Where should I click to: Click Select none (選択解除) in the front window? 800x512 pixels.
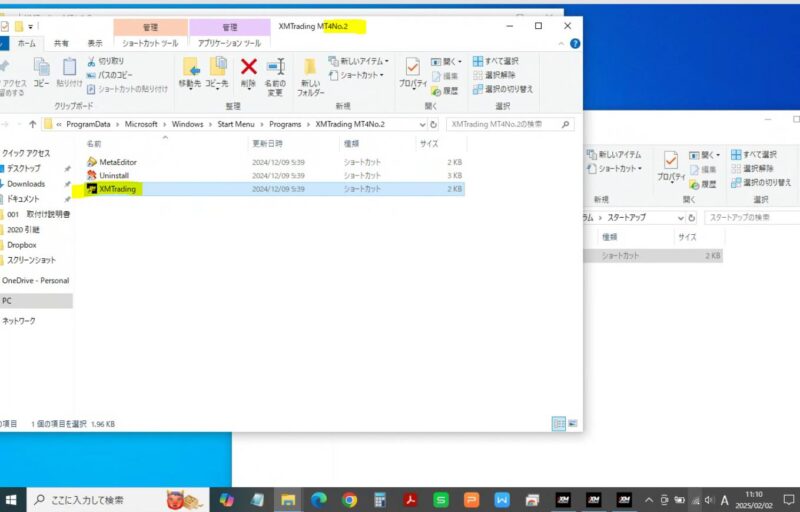click(494, 75)
